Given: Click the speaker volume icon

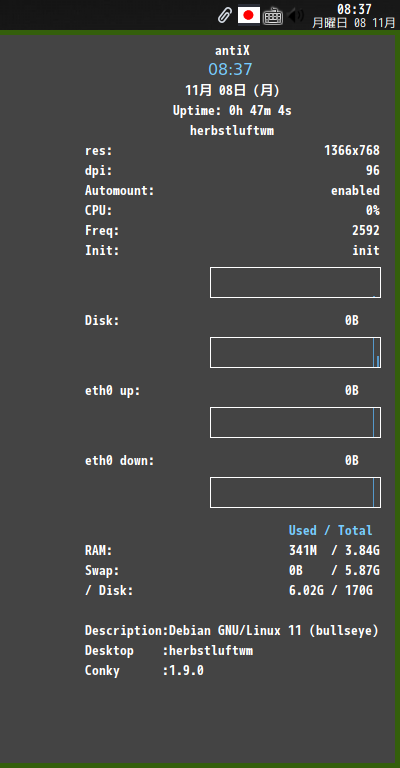Looking at the screenshot, I should 296,16.
